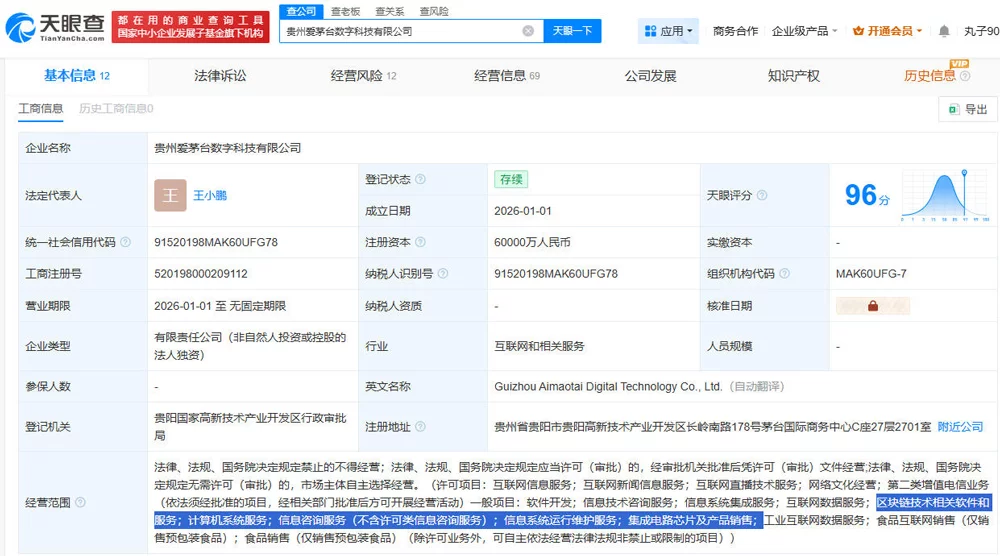Select the 工商信息 sub-tab

coord(40,108)
